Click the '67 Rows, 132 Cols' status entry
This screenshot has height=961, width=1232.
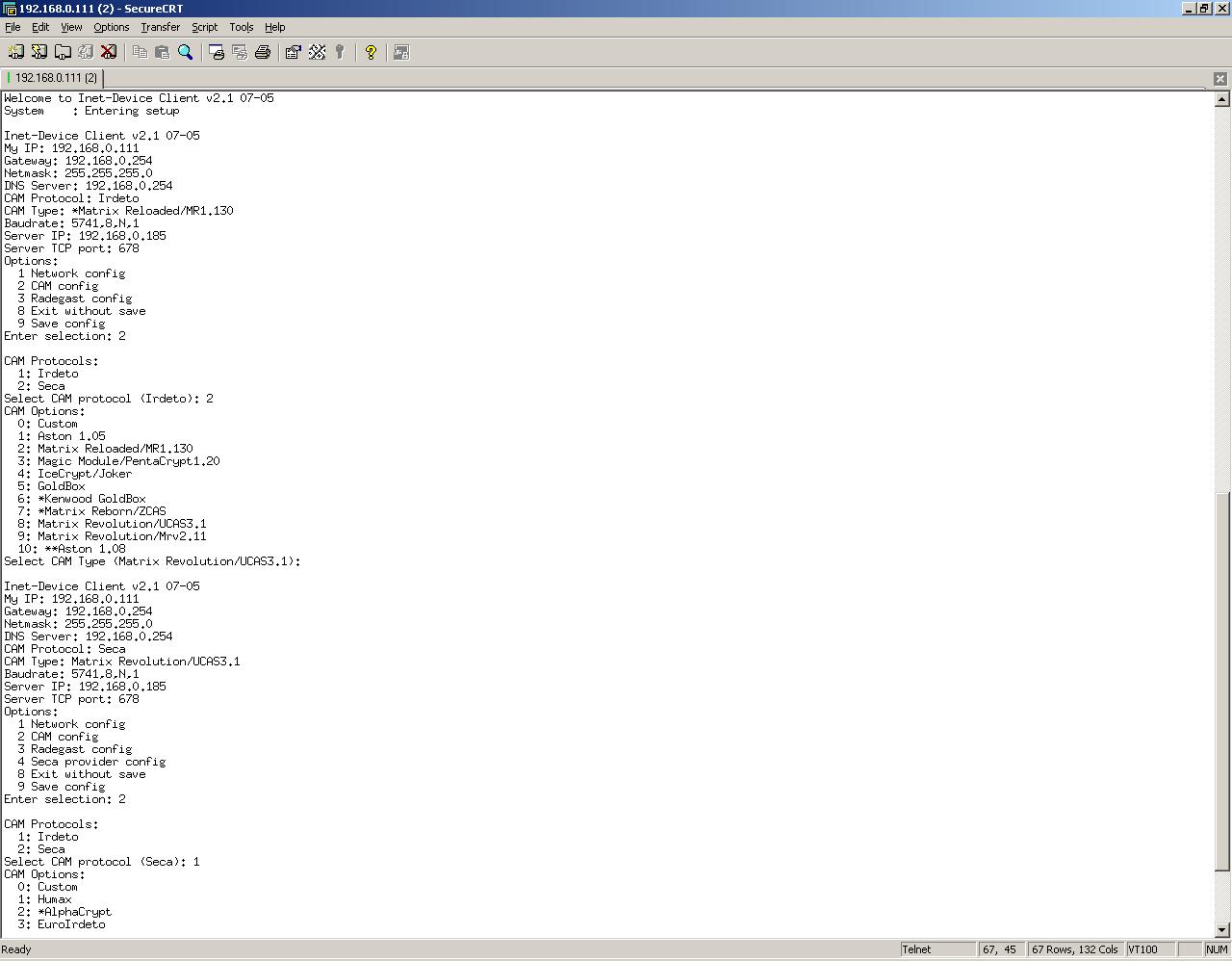coord(1074,949)
